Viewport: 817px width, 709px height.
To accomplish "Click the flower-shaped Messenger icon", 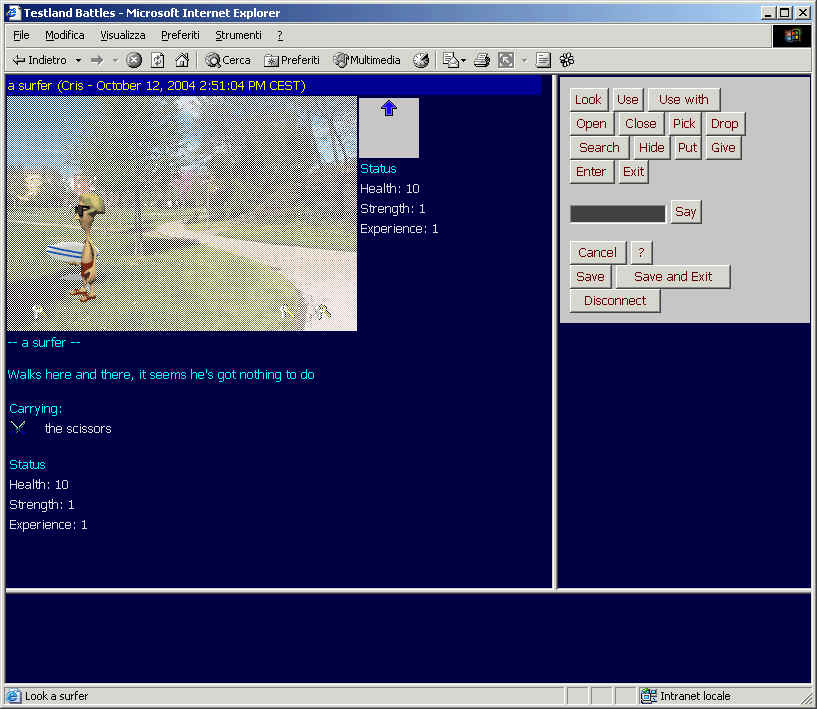I will tap(567, 60).
